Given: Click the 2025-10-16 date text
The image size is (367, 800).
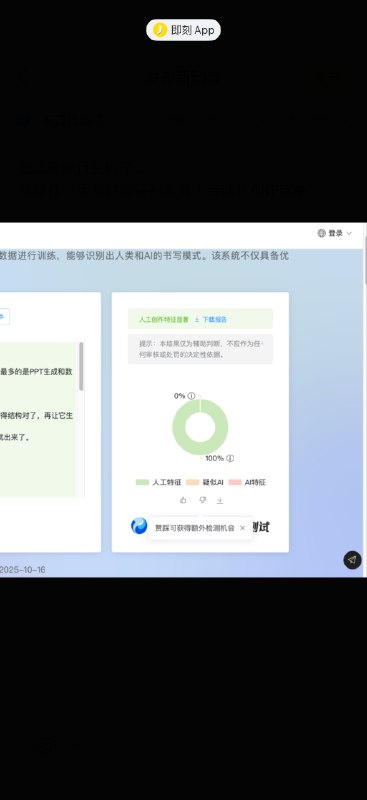Looking at the screenshot, I should coord(22,569).
